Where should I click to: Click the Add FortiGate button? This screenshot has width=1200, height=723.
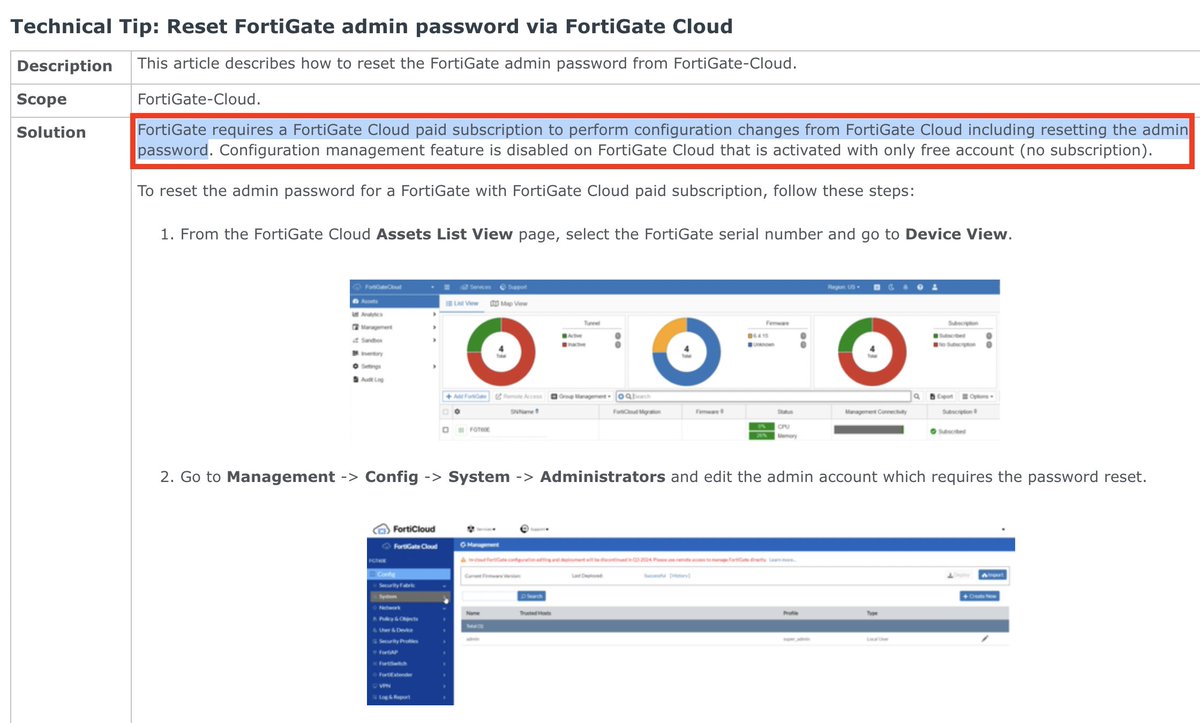[466, 397]
